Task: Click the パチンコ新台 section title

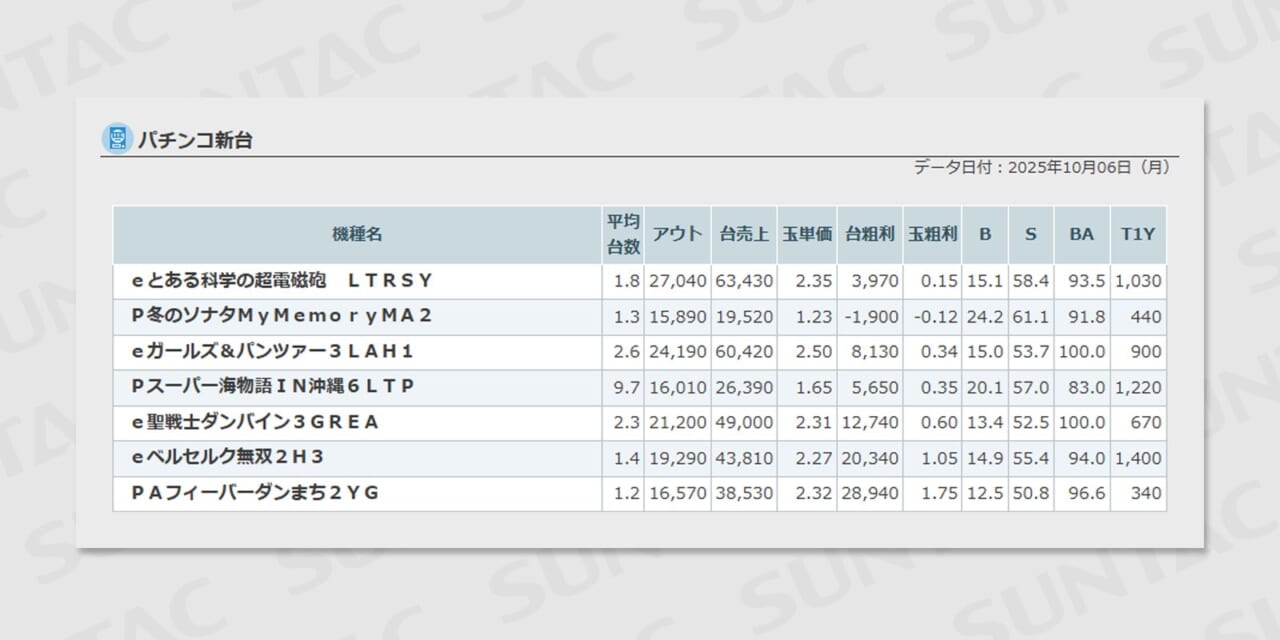Action: coord(195,140)
